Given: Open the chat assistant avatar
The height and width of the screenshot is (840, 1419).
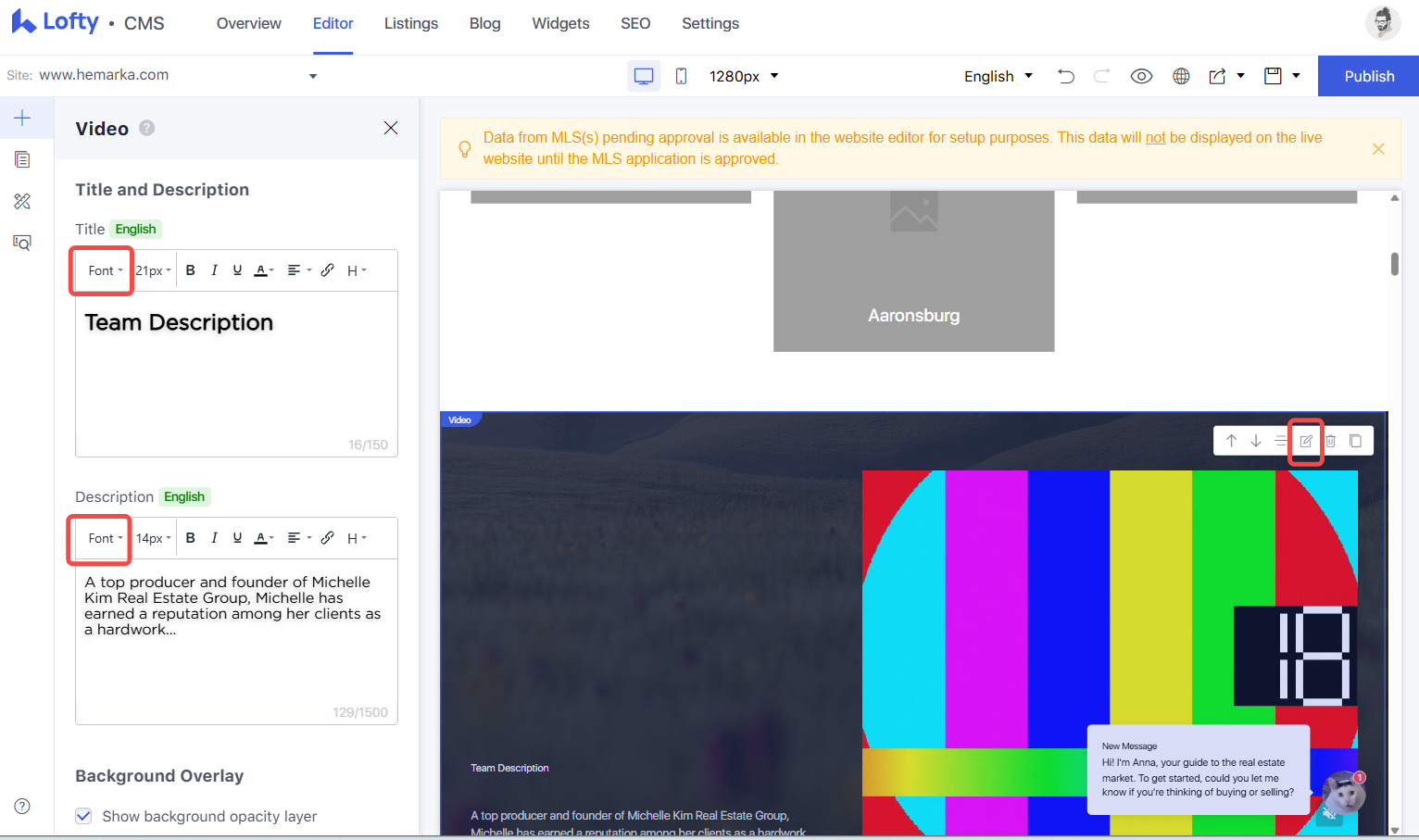Looking at the screenshot, I should click(x=1344, y=794).
